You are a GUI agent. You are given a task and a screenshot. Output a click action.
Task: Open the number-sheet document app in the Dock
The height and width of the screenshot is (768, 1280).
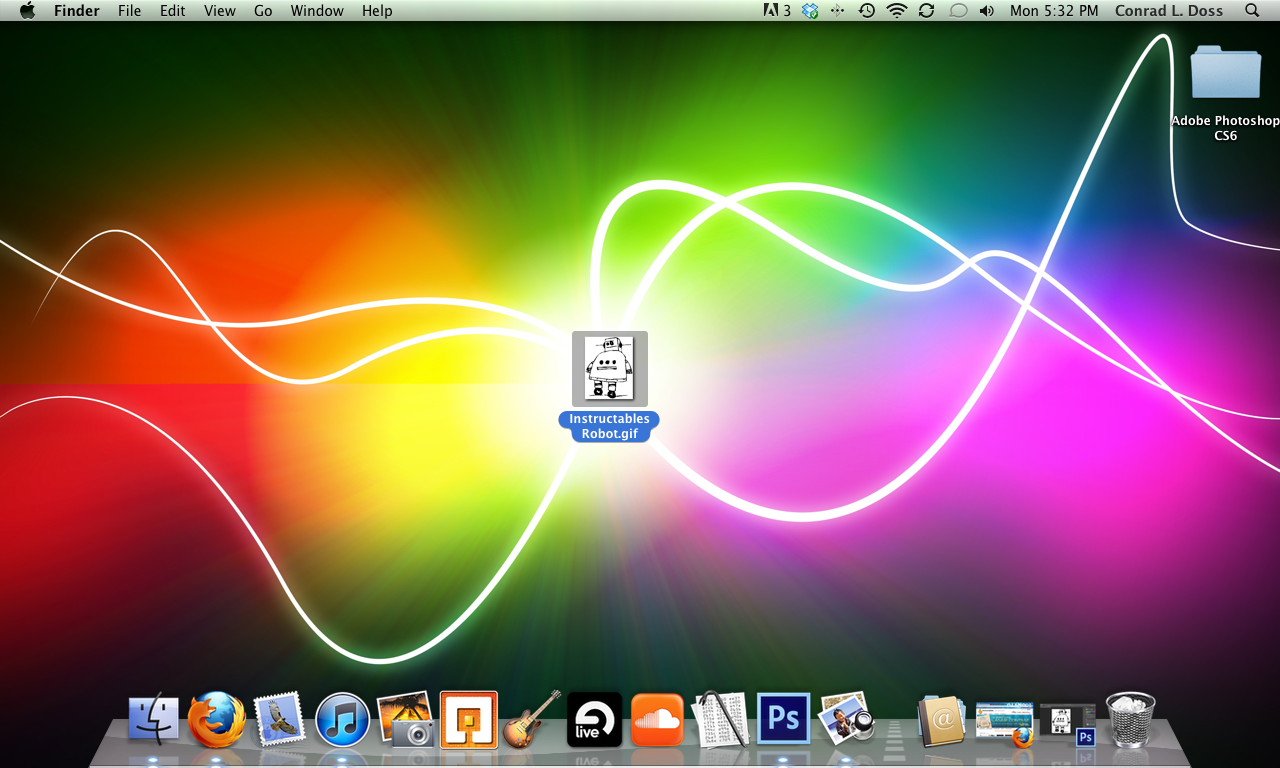pos(720,718)
